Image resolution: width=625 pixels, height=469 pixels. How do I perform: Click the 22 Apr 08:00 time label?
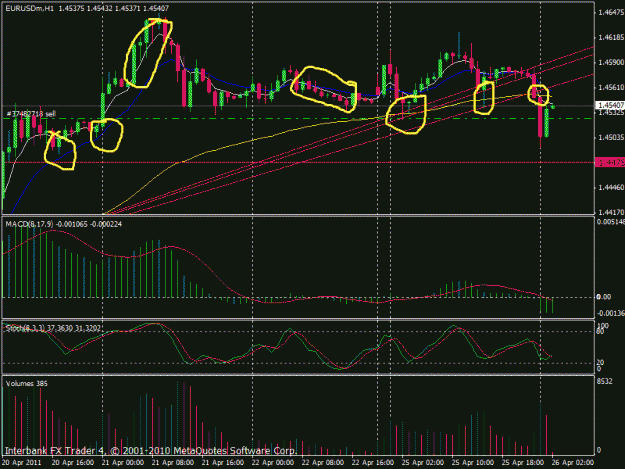click(322, 463)
